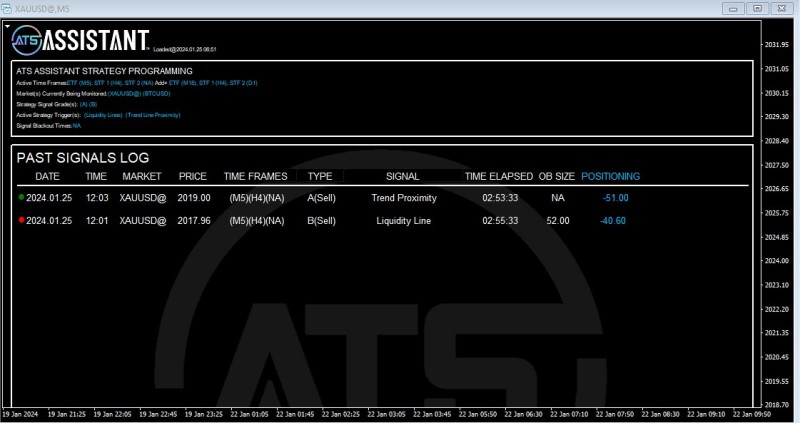Click the TIME FRAMES column header
Image resolution: width=800 pixels, height=423 pixels.
pyautogui.click(x=256, y=177)
